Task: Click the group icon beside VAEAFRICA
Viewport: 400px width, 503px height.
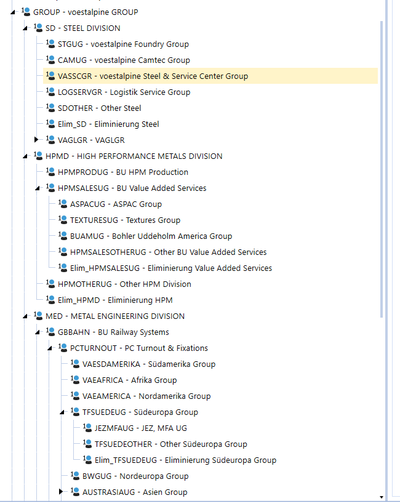Action: pyautogui.click(x=75, y=380)
